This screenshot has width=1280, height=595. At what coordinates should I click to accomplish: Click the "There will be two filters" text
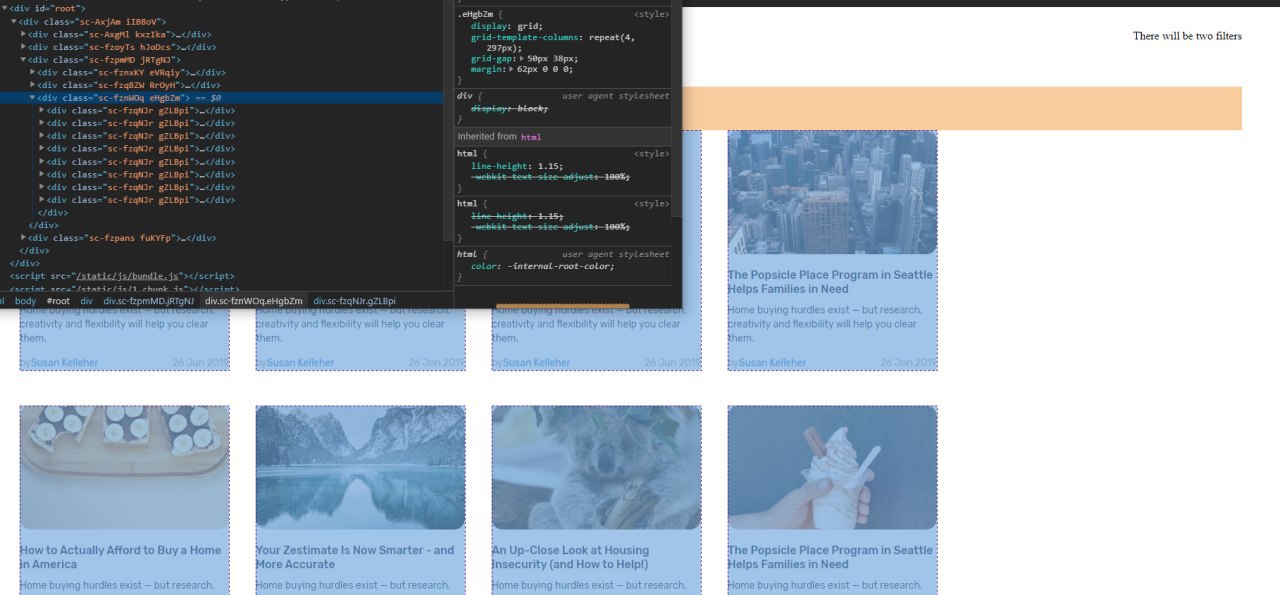click(x=1187, y=36)
